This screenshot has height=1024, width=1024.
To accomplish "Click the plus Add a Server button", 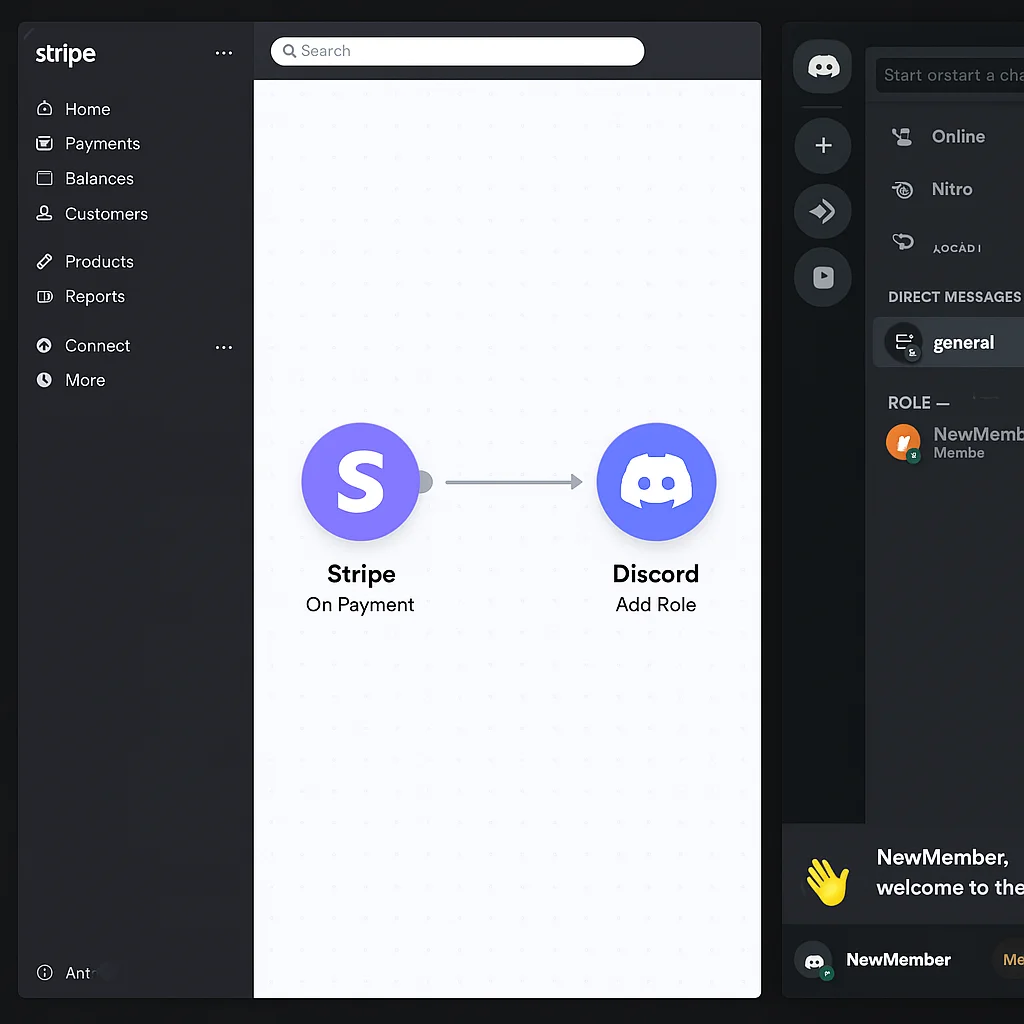I will [823, 145].
